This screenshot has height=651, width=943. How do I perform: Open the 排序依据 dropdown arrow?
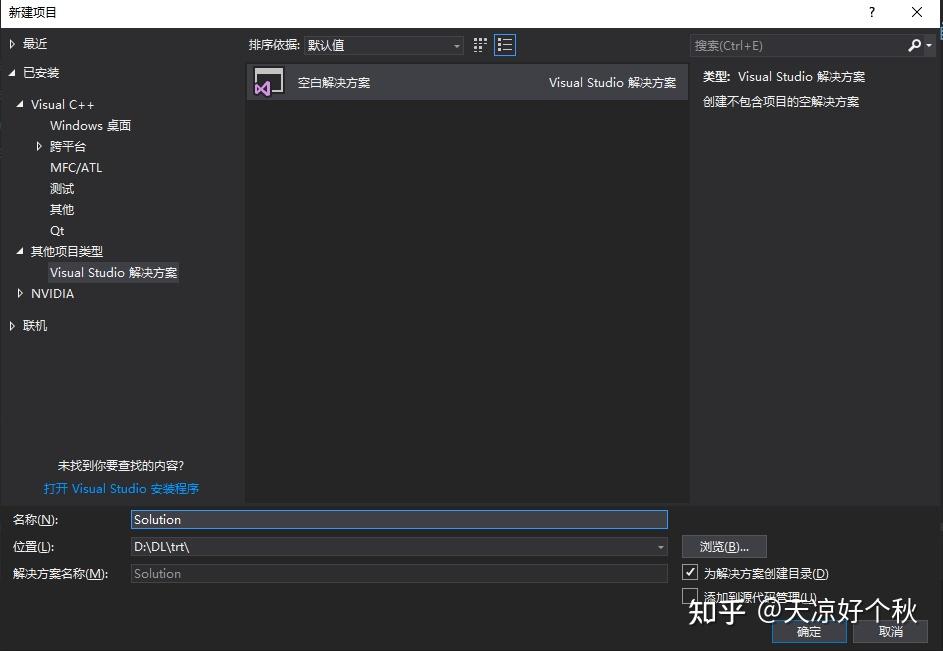tap(457, 45)
